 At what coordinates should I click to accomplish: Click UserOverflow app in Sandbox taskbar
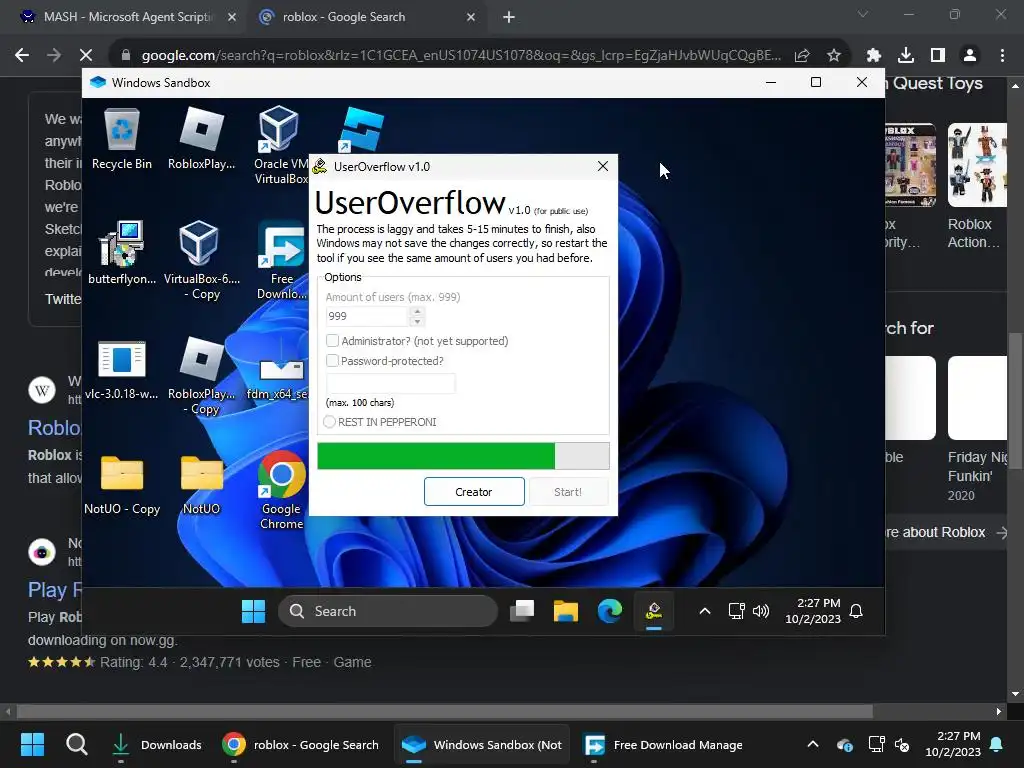654,612
